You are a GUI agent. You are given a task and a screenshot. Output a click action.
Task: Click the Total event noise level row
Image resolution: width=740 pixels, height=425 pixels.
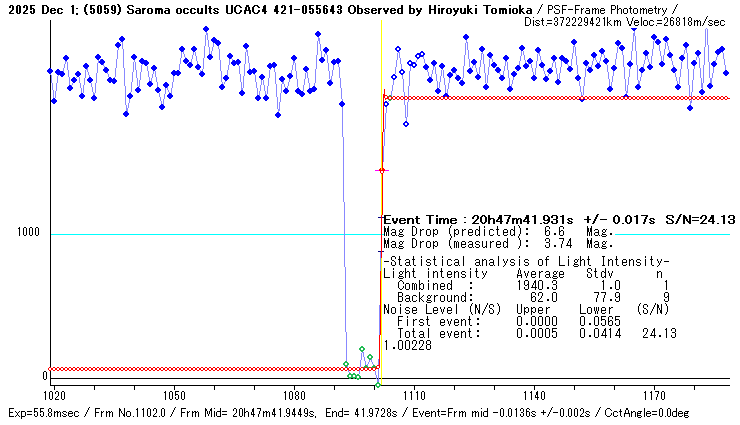tap(520, 333)
